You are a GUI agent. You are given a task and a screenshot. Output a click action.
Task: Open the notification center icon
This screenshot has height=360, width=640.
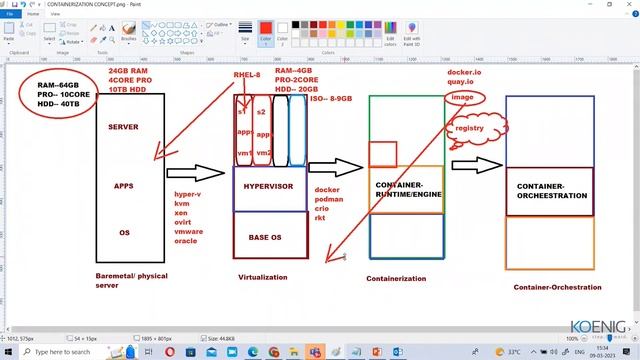(x=627, y=351)
